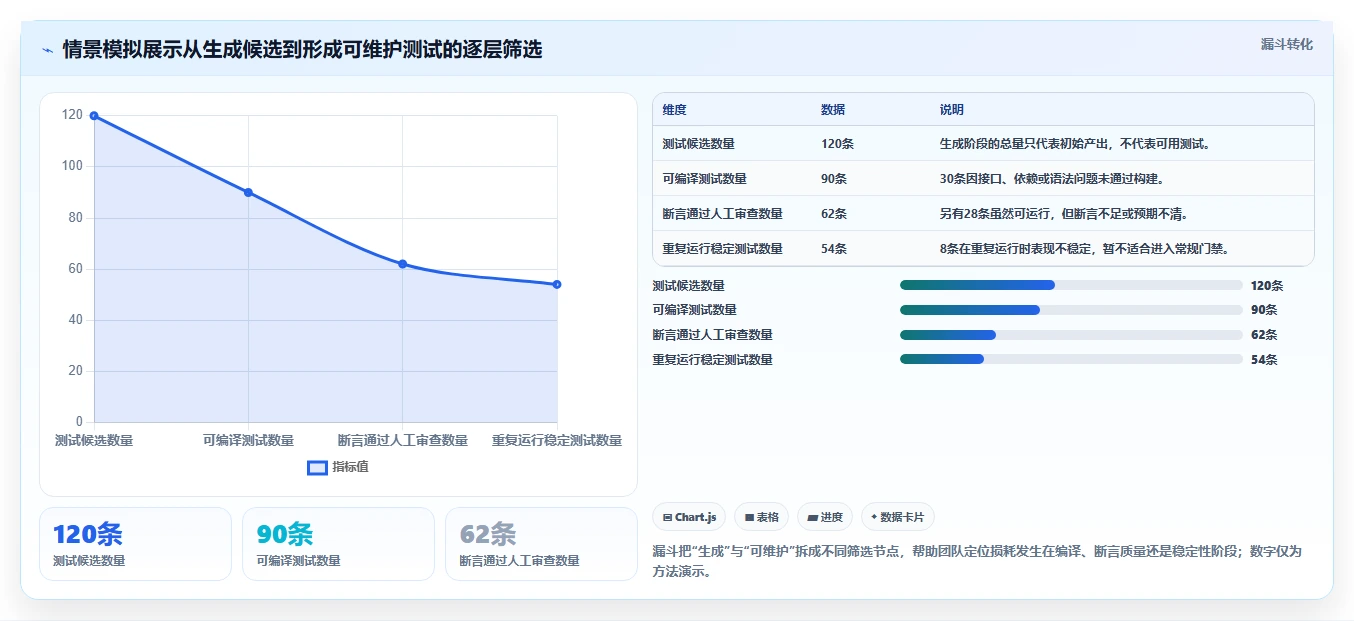This screenshot has height=621, width=1354.
Task: Click the 可编译测试数量 progress bar label
Action: (694, 310)
